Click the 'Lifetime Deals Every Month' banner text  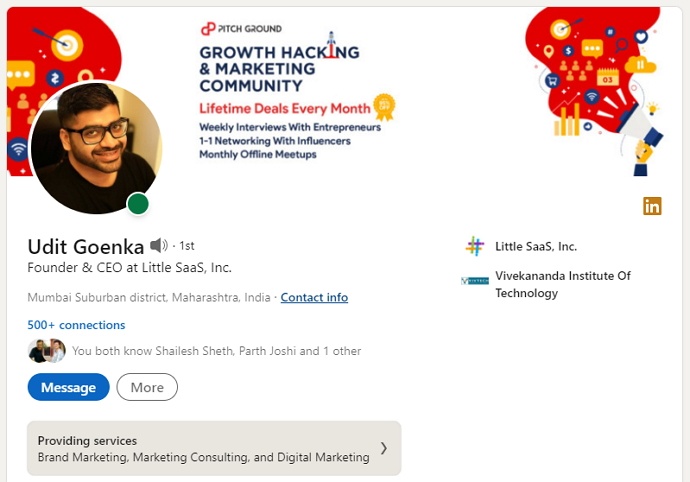coord(285,108)
